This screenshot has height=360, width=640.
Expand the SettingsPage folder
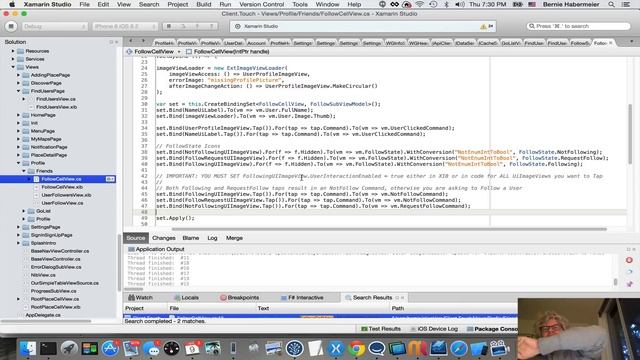(x=18, y=227)
